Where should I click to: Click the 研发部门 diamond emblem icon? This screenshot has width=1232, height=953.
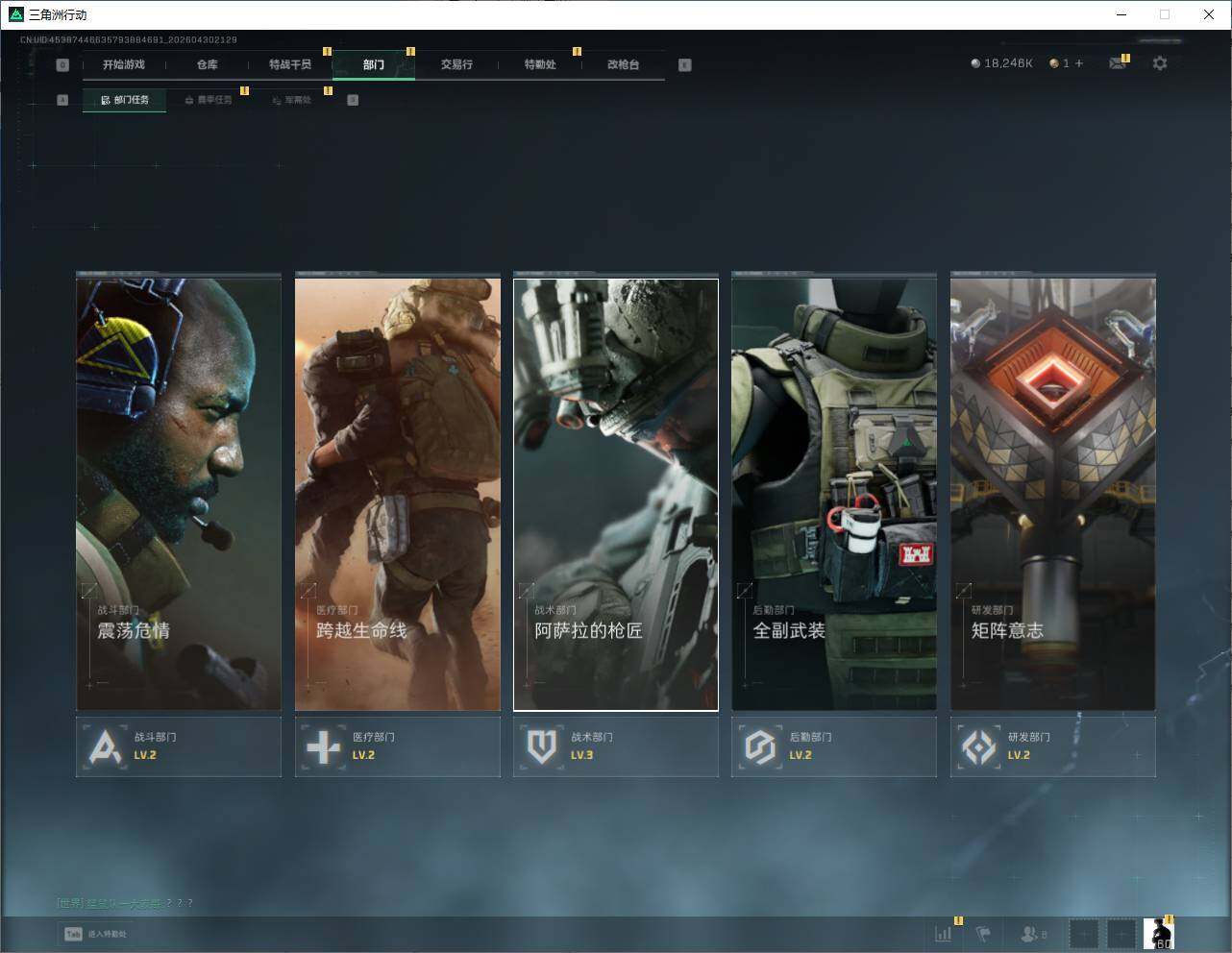click(979, 746)
